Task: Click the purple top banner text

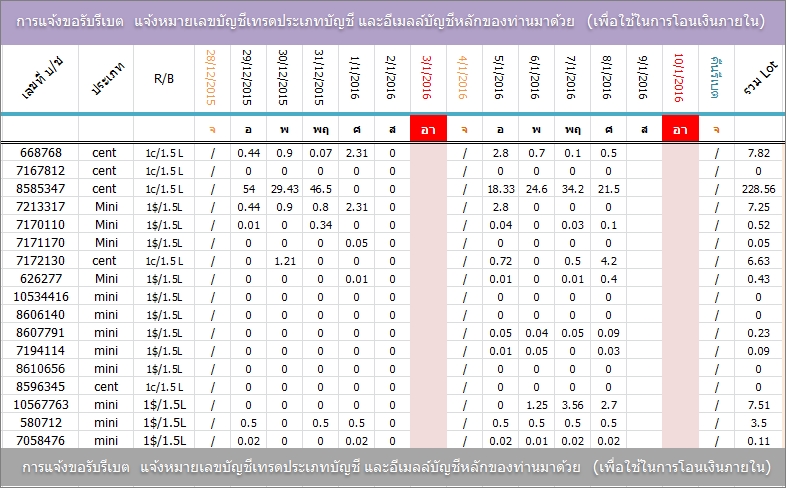Action: click(390, 22)
